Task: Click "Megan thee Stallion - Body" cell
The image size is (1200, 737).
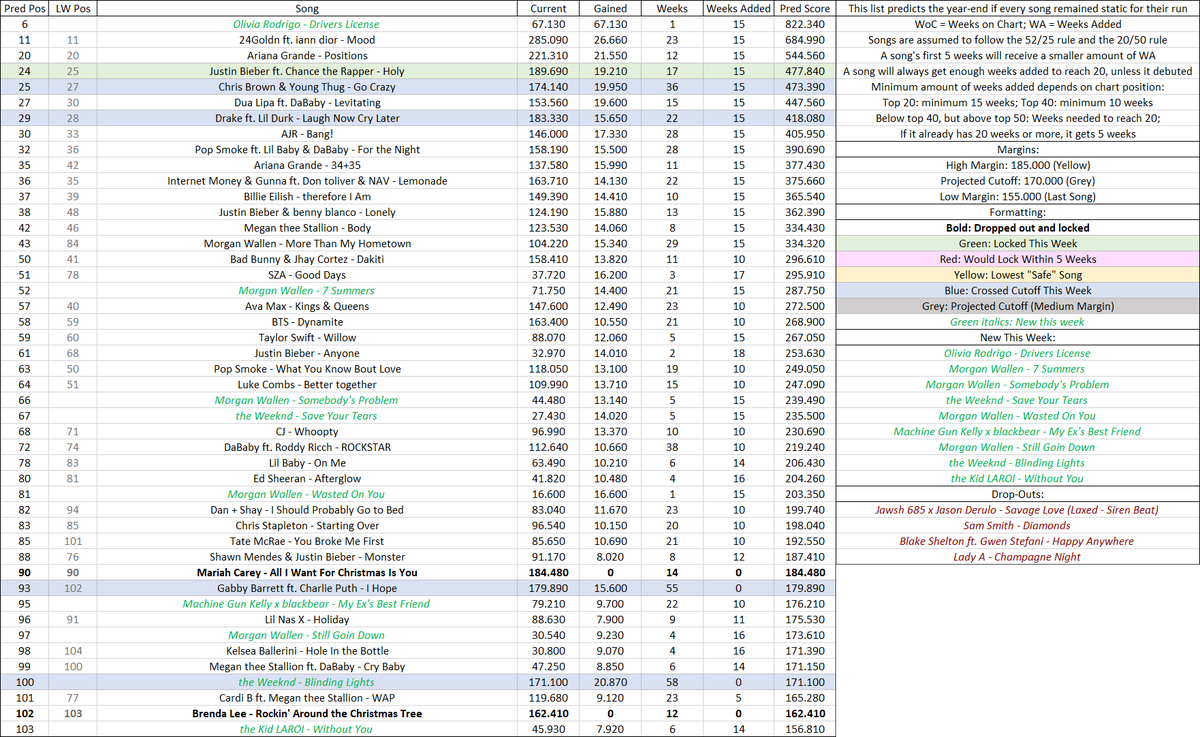Action: tap(308, 228)
